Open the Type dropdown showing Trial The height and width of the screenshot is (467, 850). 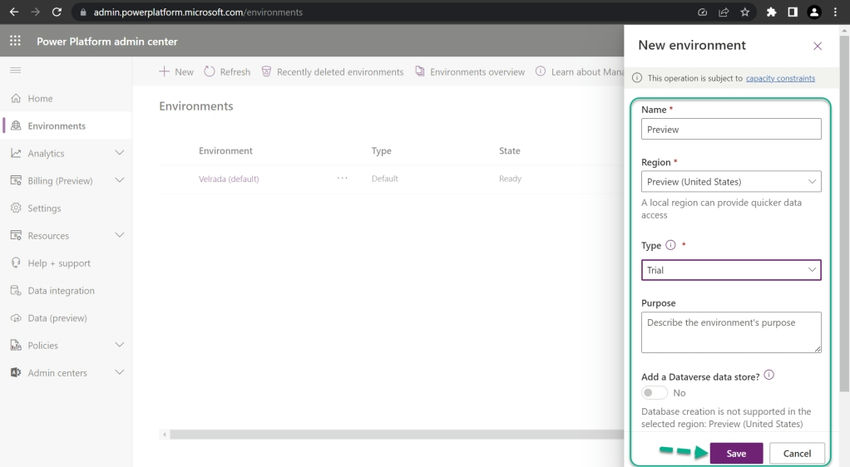click(731, 270)
